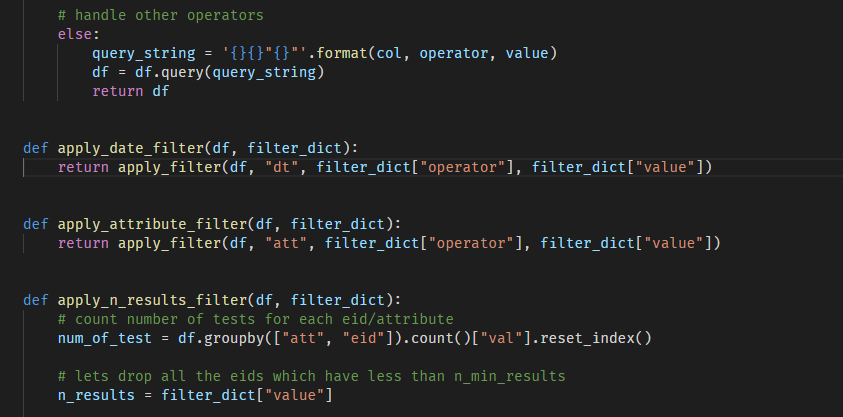Viewport: 843px width, 417px height.
Task: Click the "return df" statement
Action: point(130,91)
